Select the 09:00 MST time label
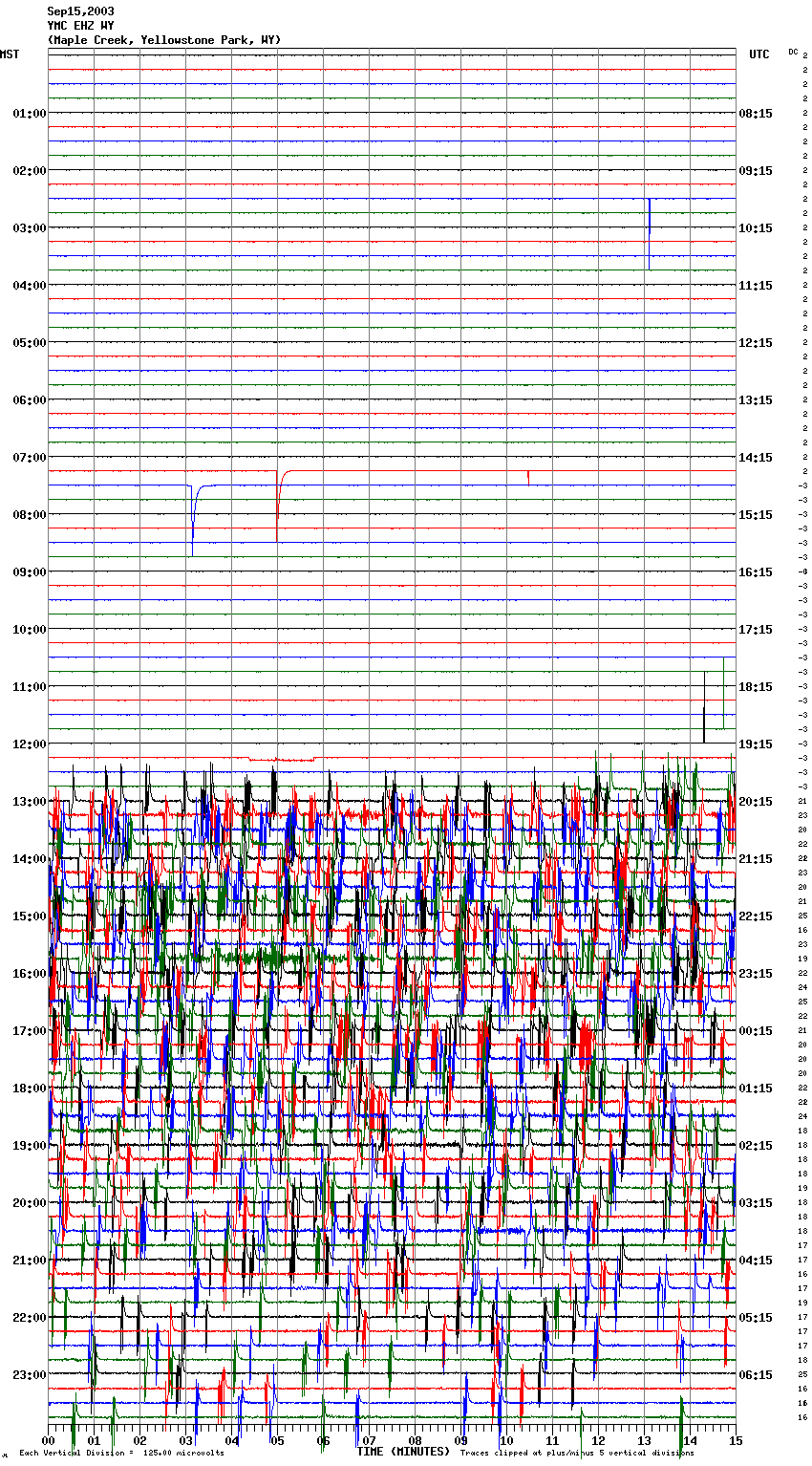812x1466 pixels. (x=30, y=572)
